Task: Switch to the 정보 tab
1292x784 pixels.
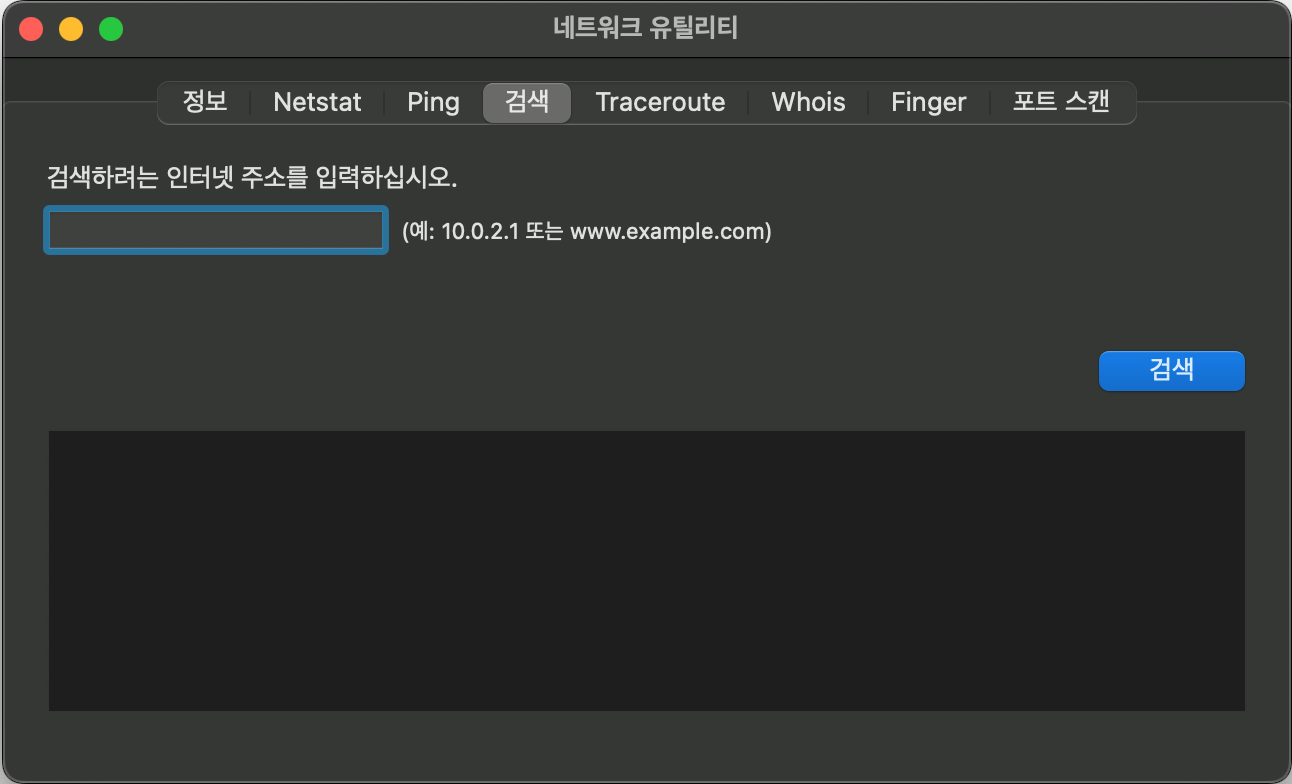Action: [205, 102]
